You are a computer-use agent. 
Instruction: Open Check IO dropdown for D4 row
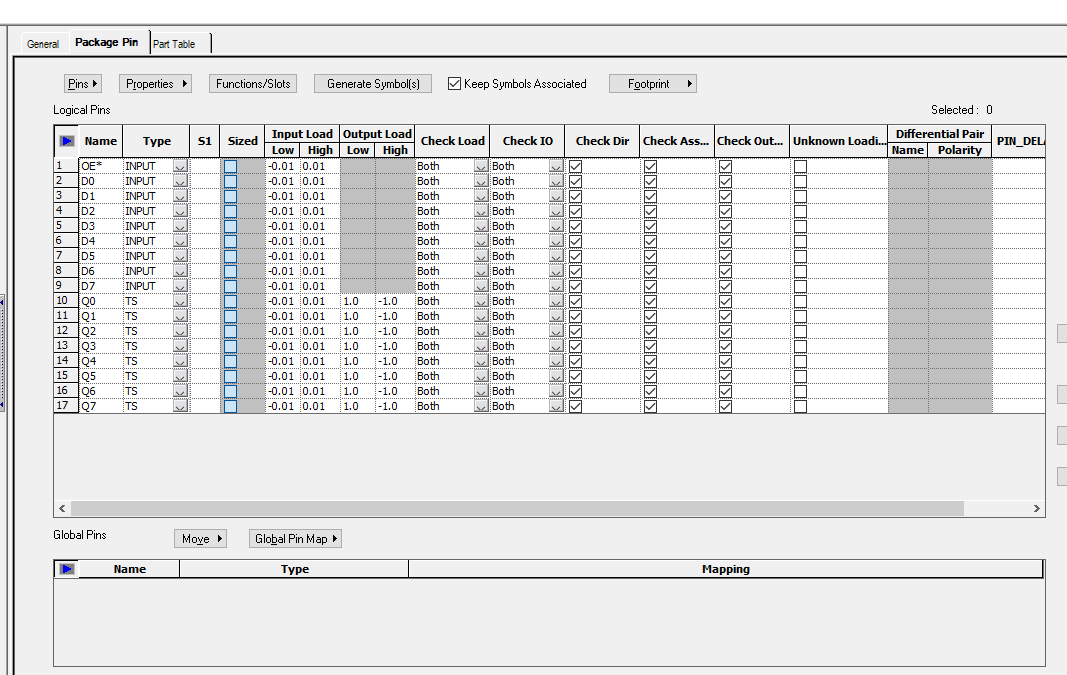(x=556, y=241)
